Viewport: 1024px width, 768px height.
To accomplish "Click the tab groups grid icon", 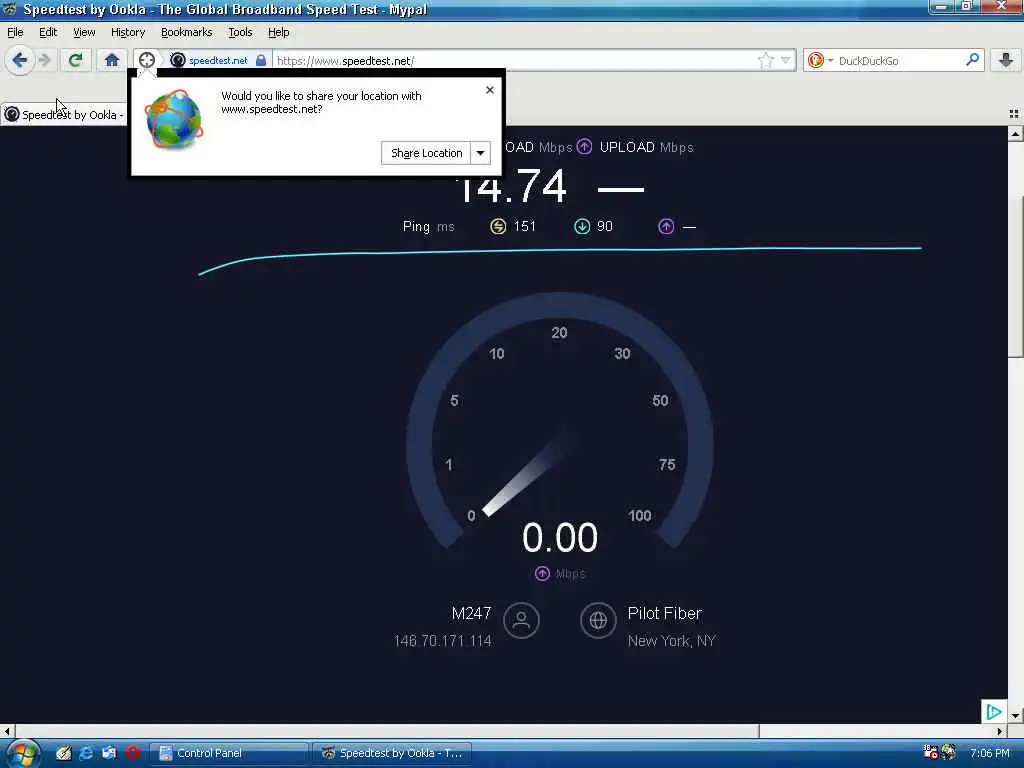I will tap(1014, 114).
